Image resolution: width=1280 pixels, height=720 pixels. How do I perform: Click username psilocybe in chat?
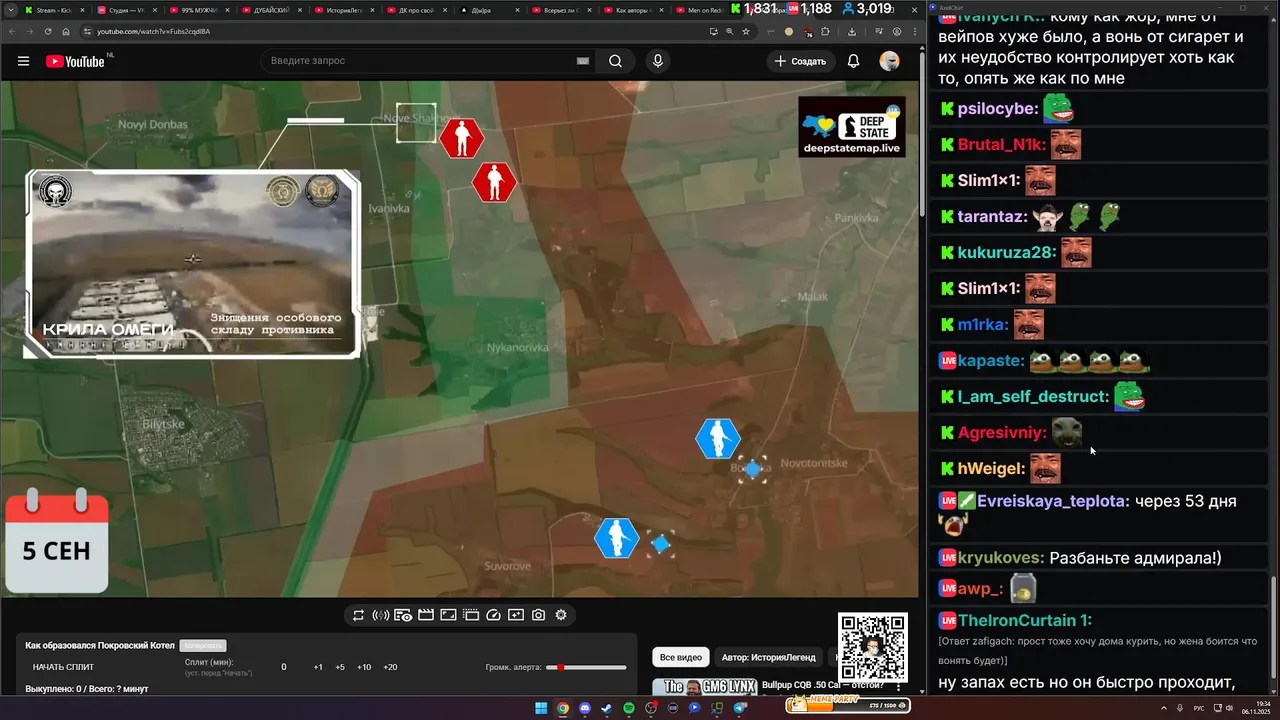click(x=996, y=109)
